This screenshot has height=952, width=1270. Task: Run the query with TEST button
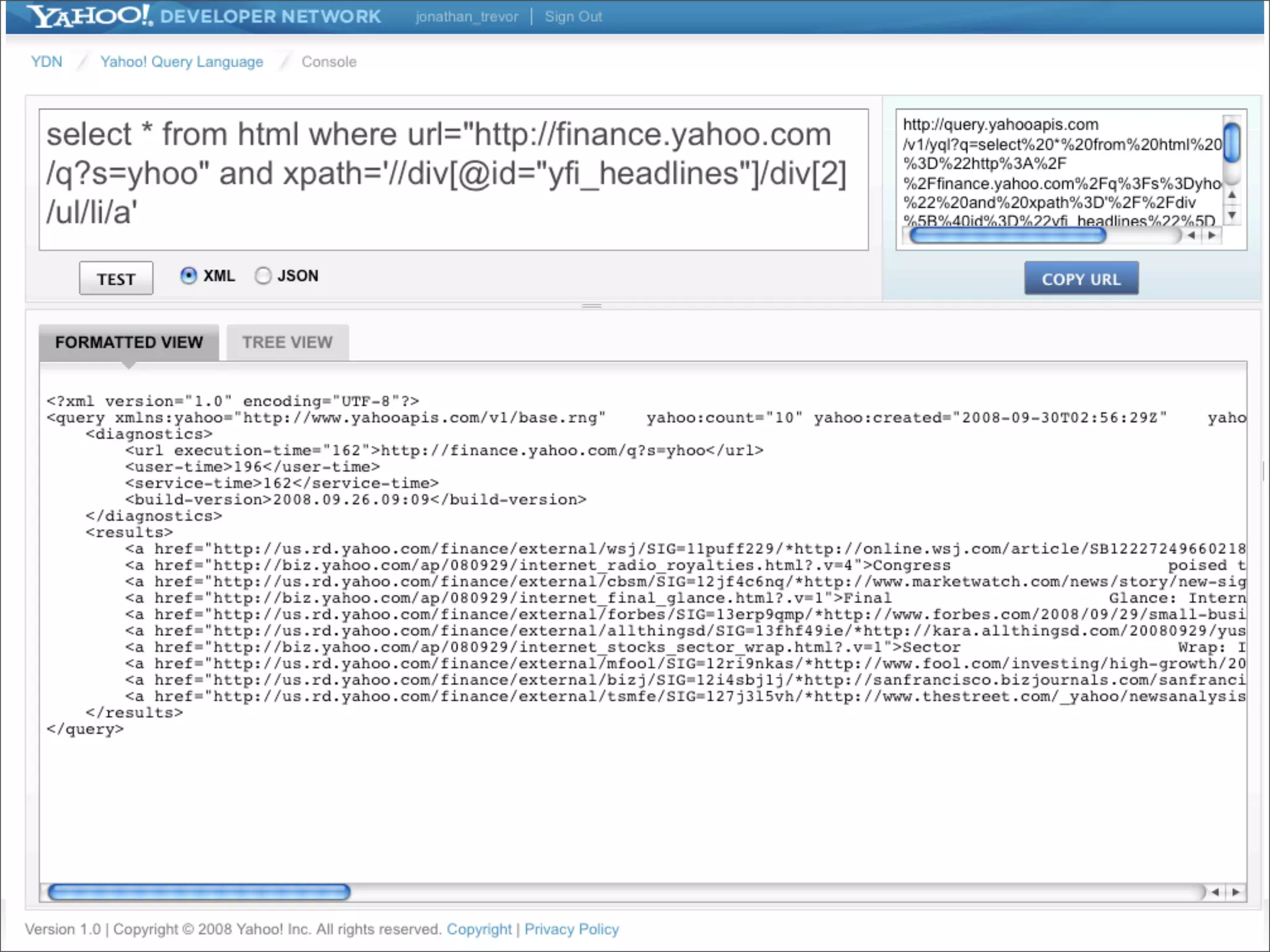coord(116,278)
